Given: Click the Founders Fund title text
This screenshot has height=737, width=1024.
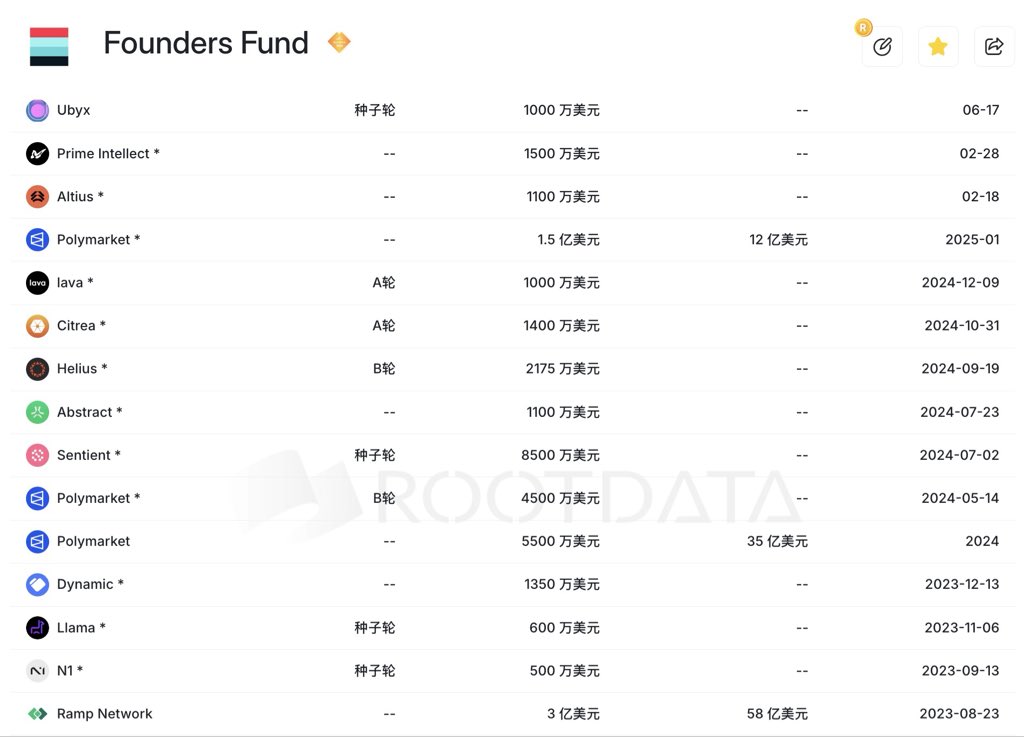Looking at the screenshot, I should click(206, 43).
